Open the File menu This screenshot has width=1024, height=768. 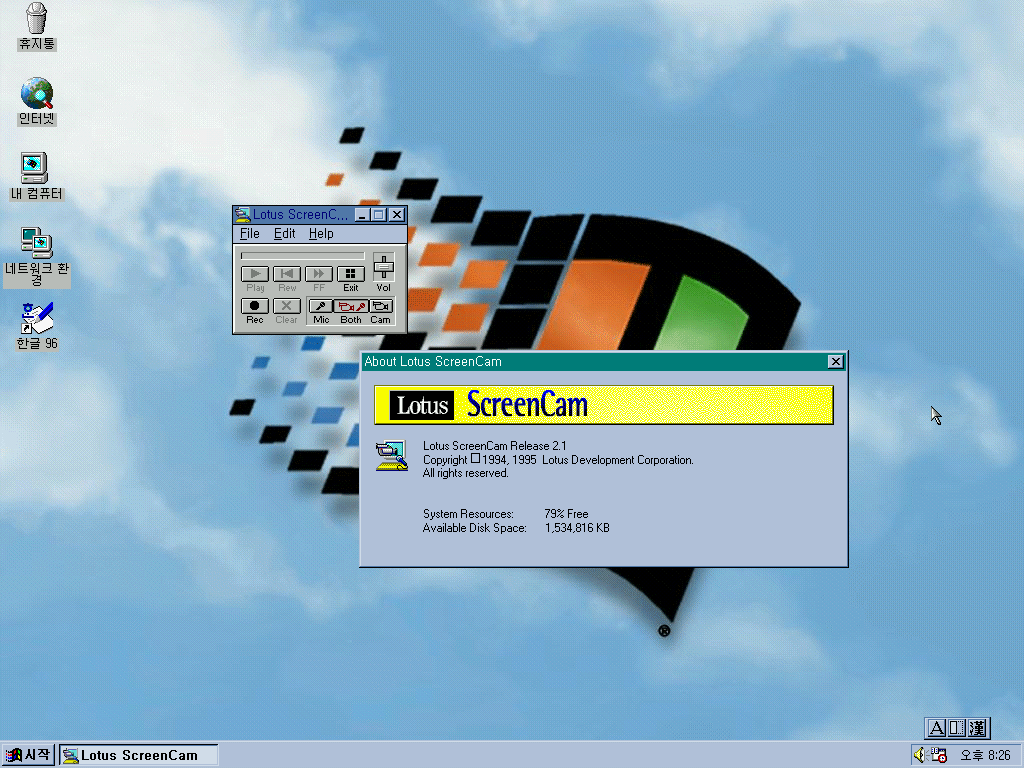tap(249, 234)
